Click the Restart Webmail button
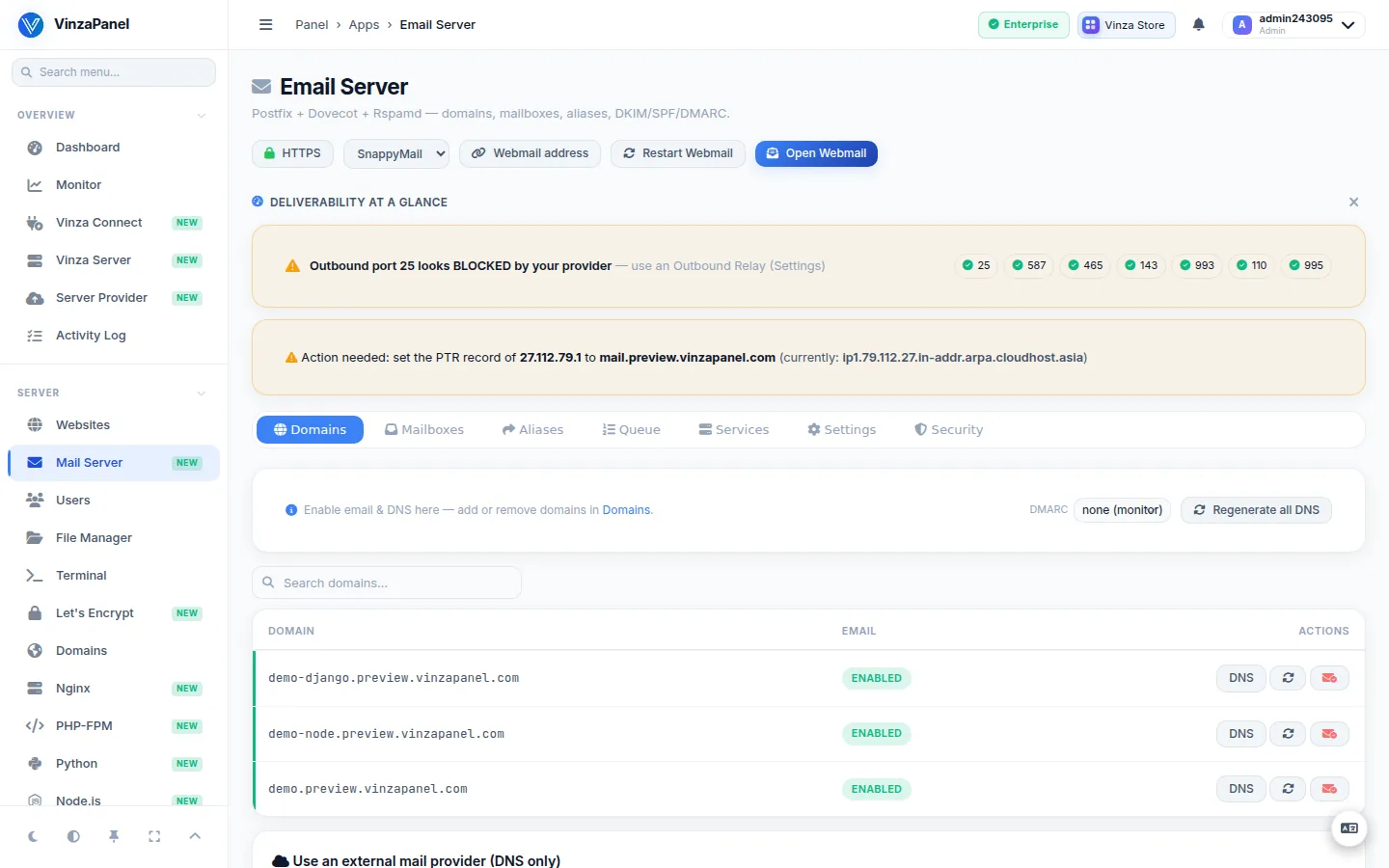This screenshot has height=868, width=1389. point(678,153)
